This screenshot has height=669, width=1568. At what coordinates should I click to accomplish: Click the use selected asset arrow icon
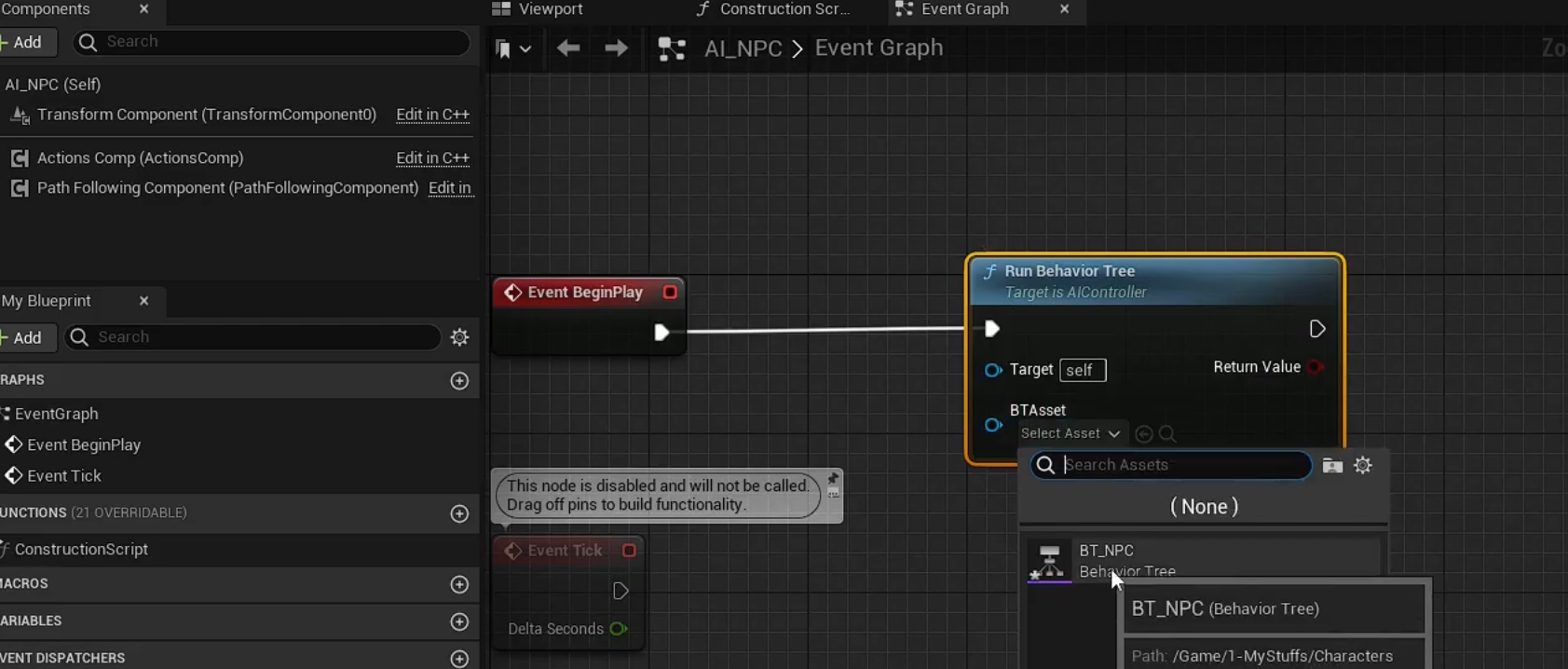tap(1144, 434)
